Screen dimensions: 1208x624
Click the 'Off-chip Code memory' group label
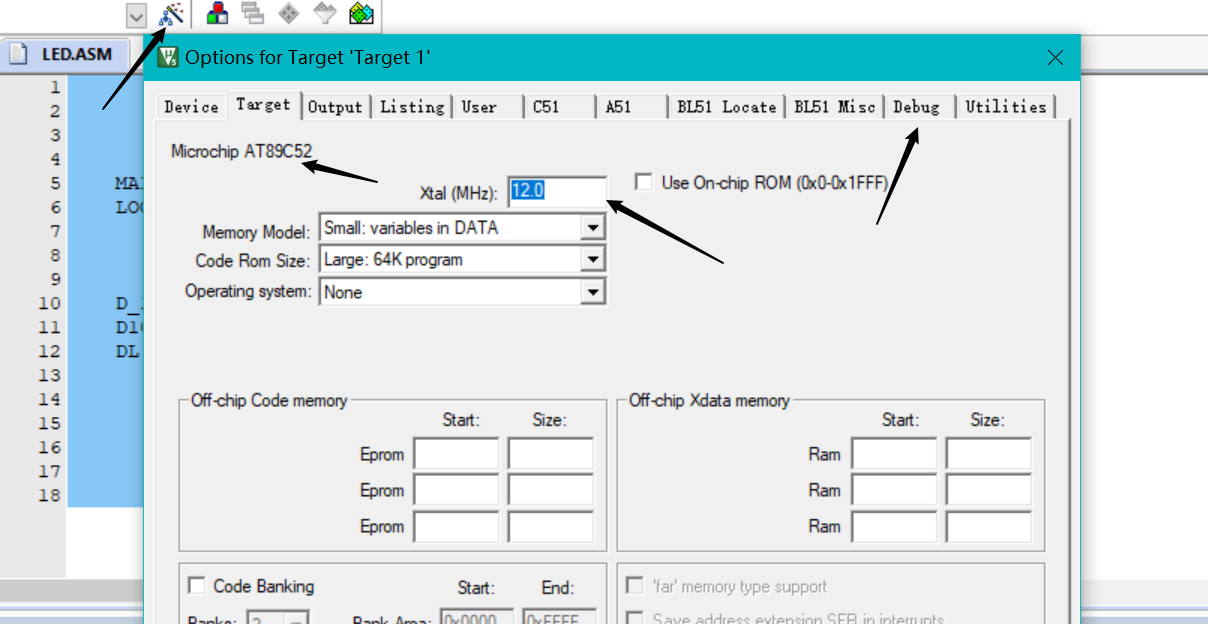coord(269,400)
